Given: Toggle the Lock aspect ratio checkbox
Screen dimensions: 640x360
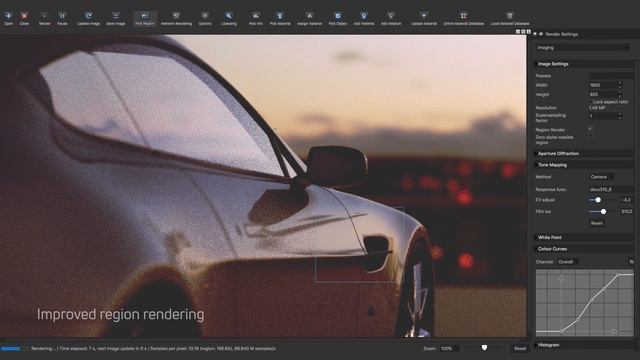Looking at the screenshot, I should pos(590,102).
